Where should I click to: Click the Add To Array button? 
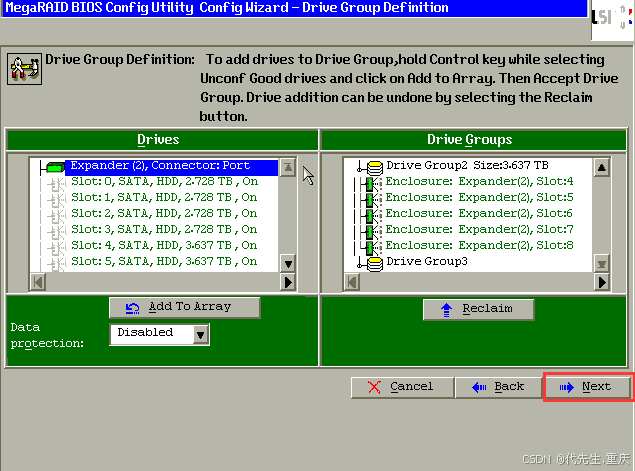184,307
